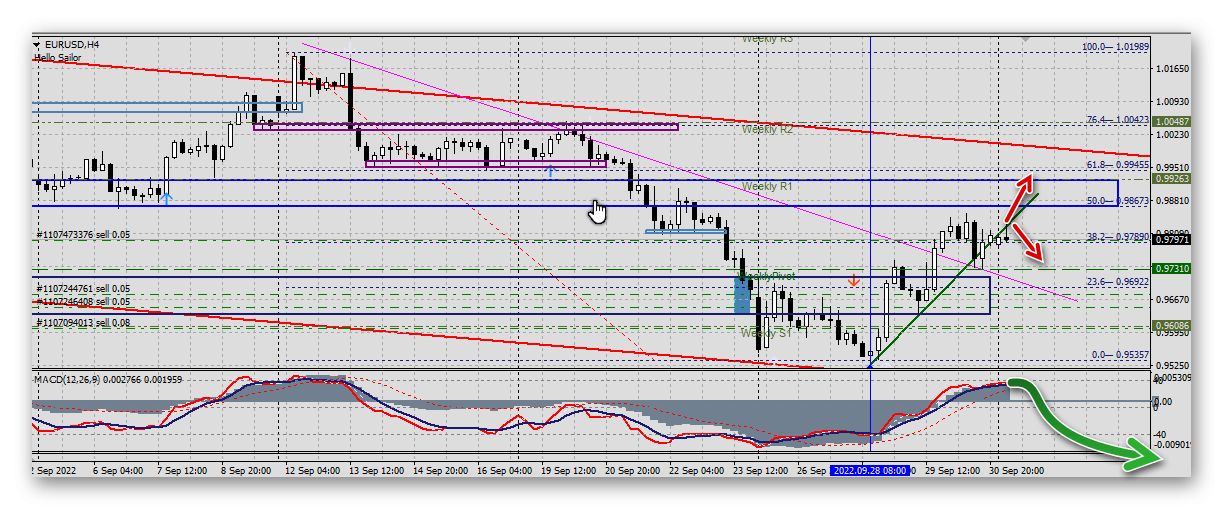Click the Weekly R1 pivot label
This screenshot has width=1223, height=509.
coord(767,187)
